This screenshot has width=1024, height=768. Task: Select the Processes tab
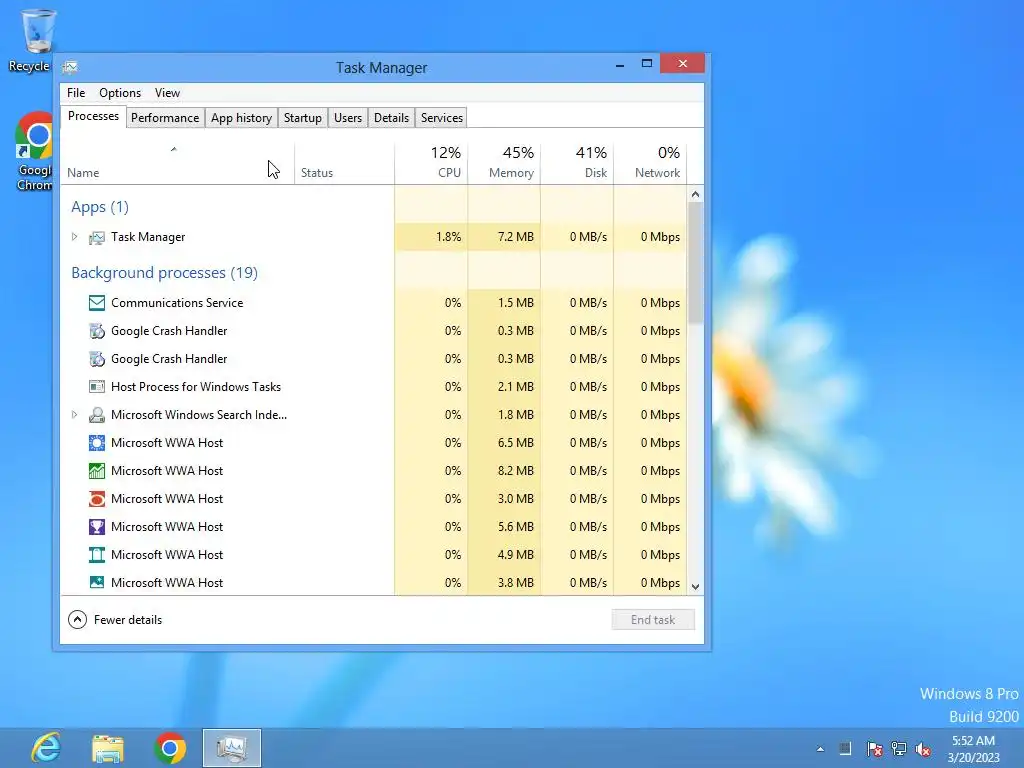93,116
